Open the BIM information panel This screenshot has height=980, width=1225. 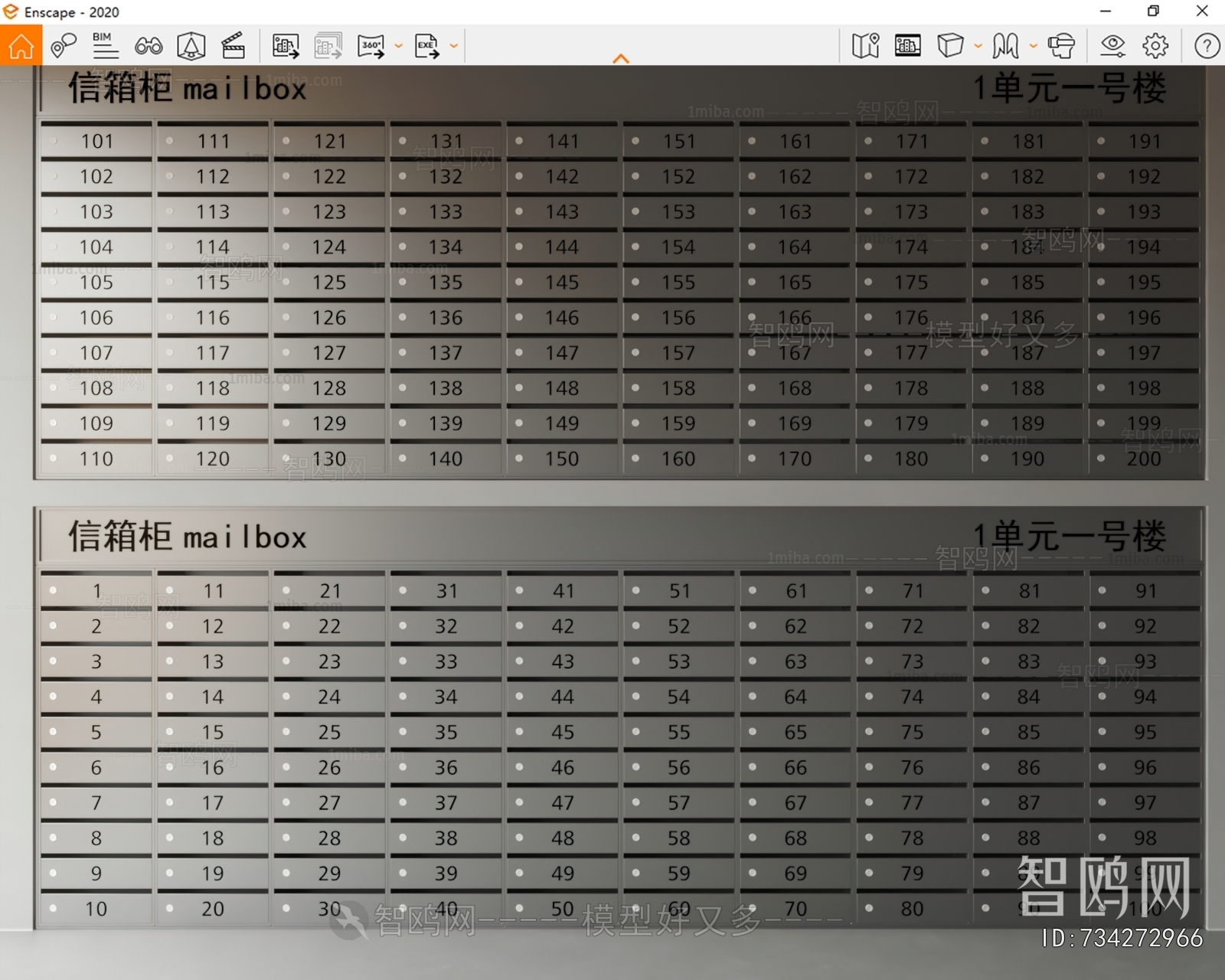coord(106,46)
